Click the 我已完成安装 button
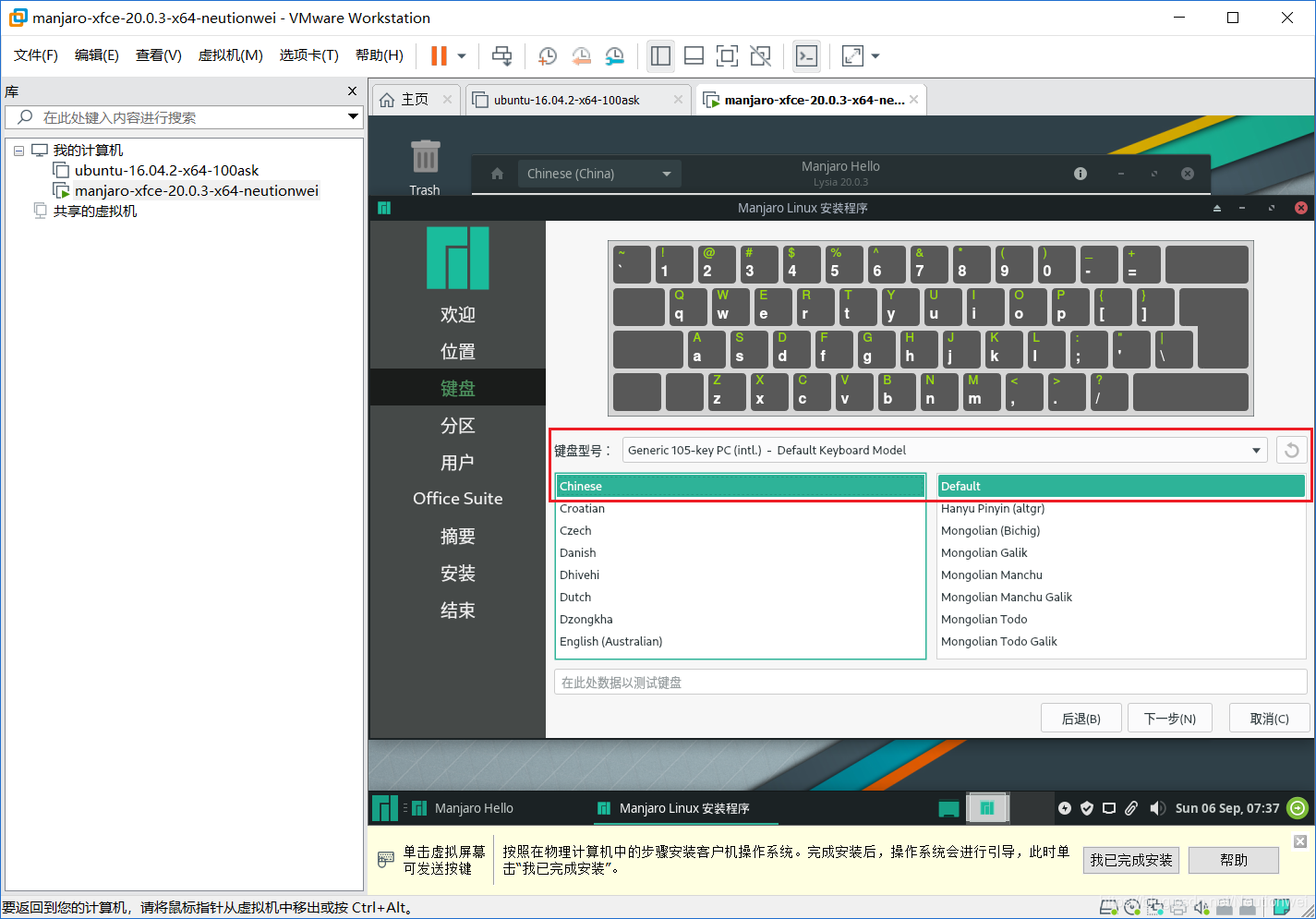The width and height of the screenshot is (1316, 919). [1131, 860]
